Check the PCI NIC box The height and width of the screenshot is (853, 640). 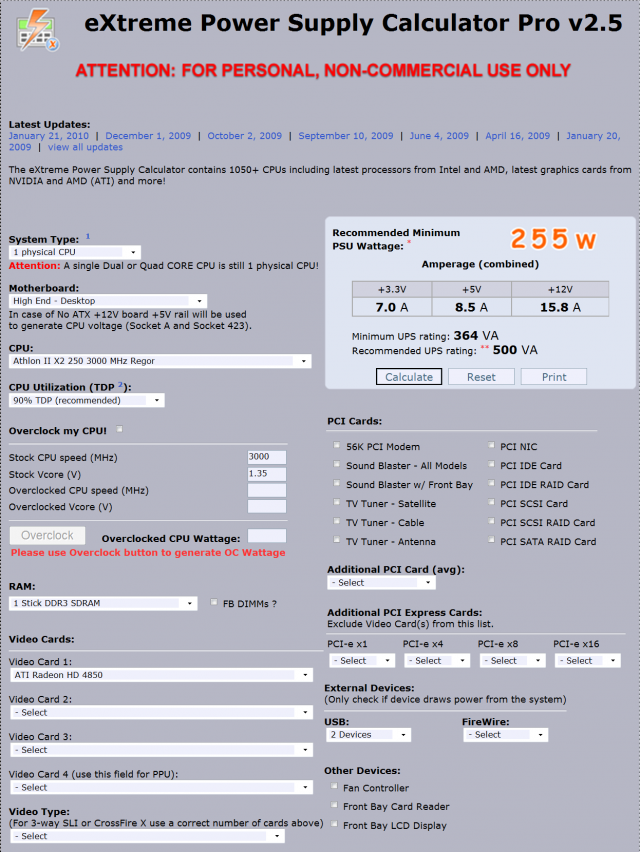tap(491, 445)
